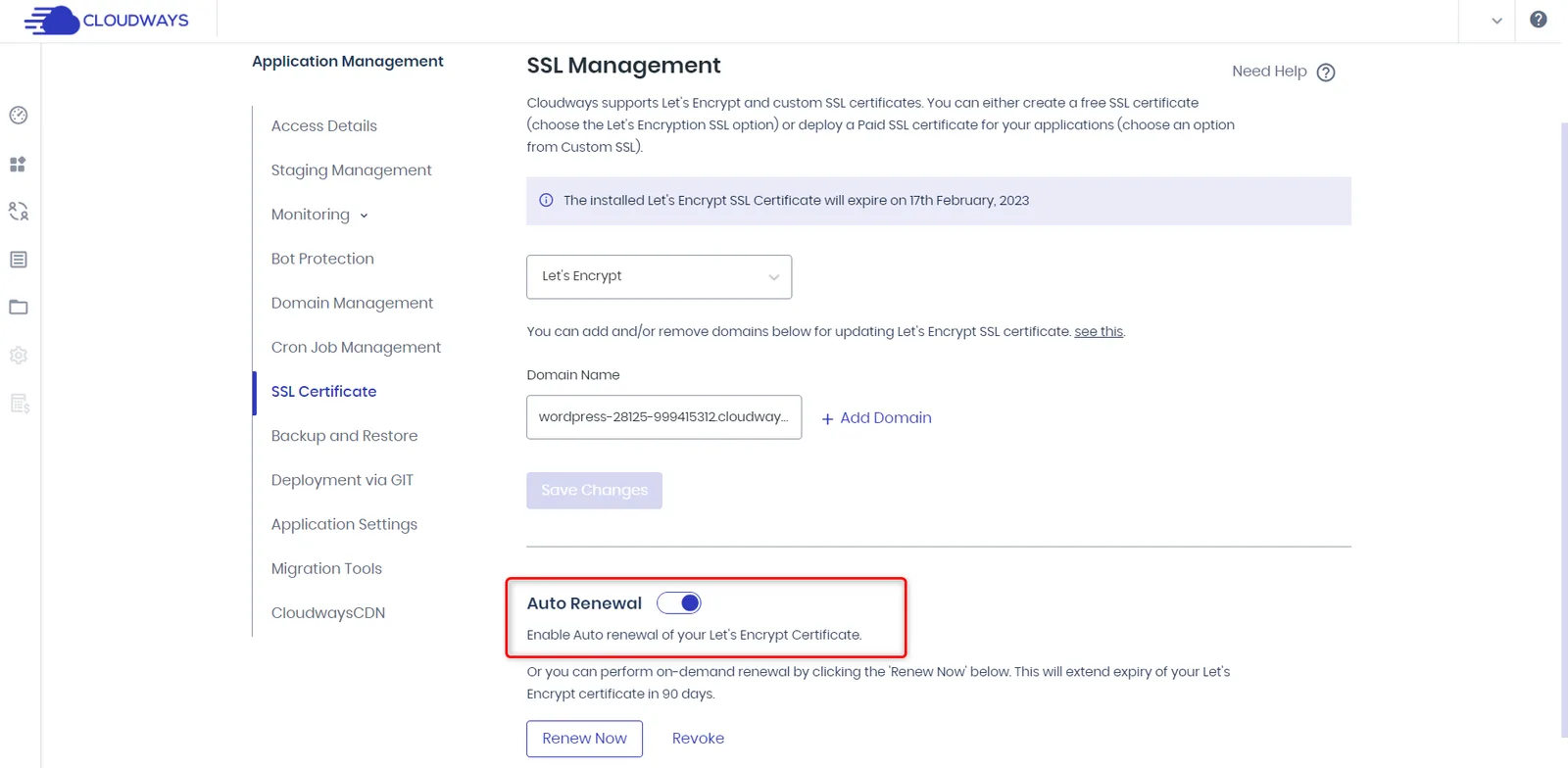Follow the "see this" link
Viewport: 1568px width, 768px height.
[1099, 332]
